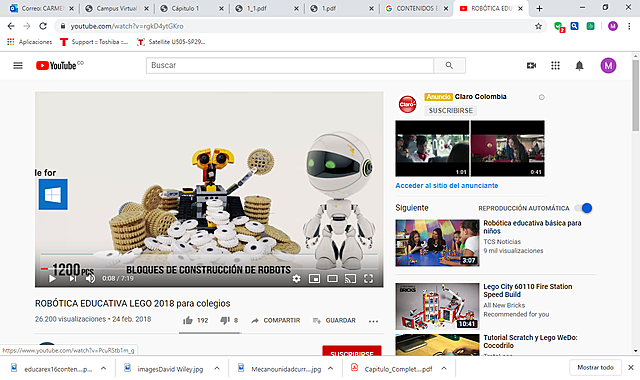Screen dimensions: 640x380
Task: Open Acceder al sitio del anunciante link
Action: coord(447,185)
